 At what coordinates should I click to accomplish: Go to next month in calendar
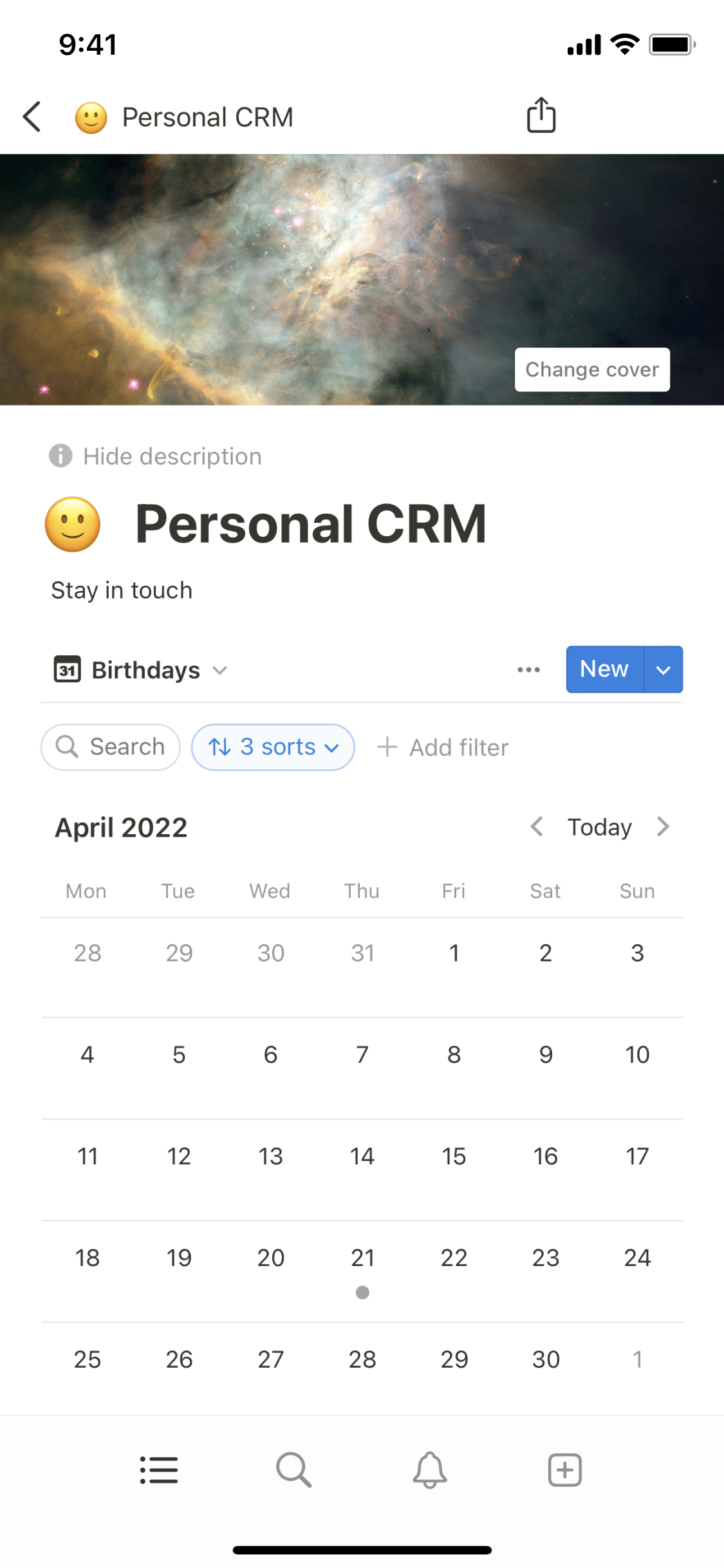coord(663,826)
